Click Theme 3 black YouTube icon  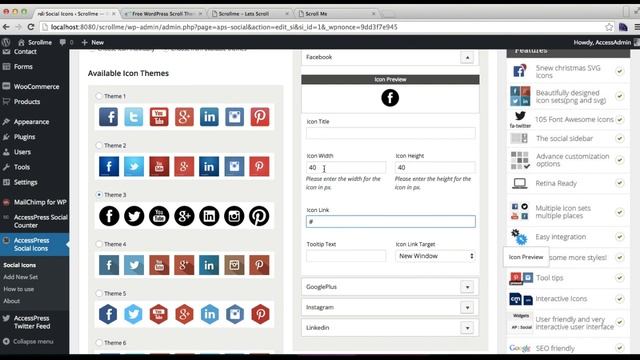click(x=159, y=216)
